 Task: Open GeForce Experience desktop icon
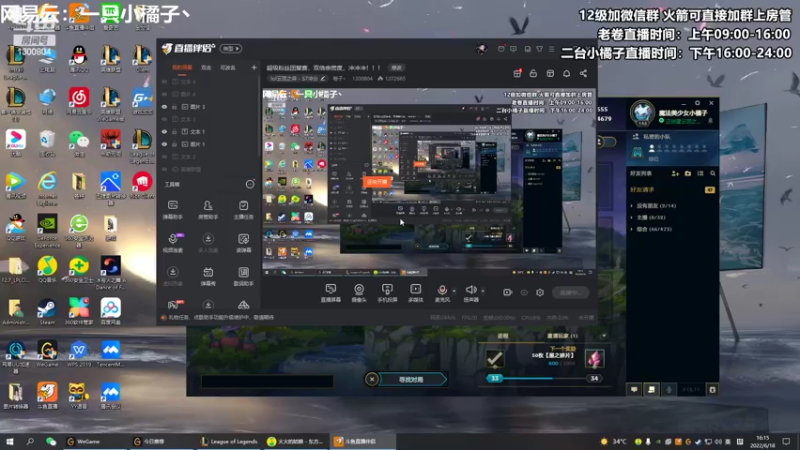coord(47,231)
